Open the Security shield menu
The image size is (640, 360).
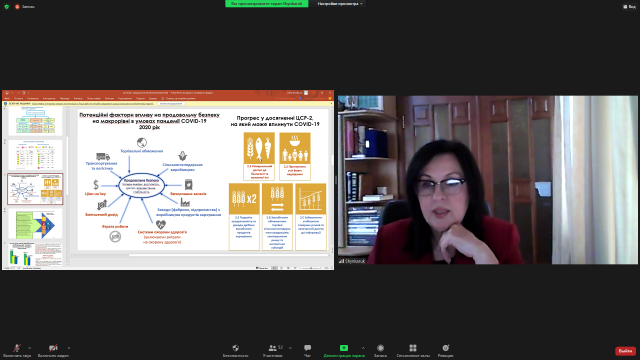(x=236, y=350)
